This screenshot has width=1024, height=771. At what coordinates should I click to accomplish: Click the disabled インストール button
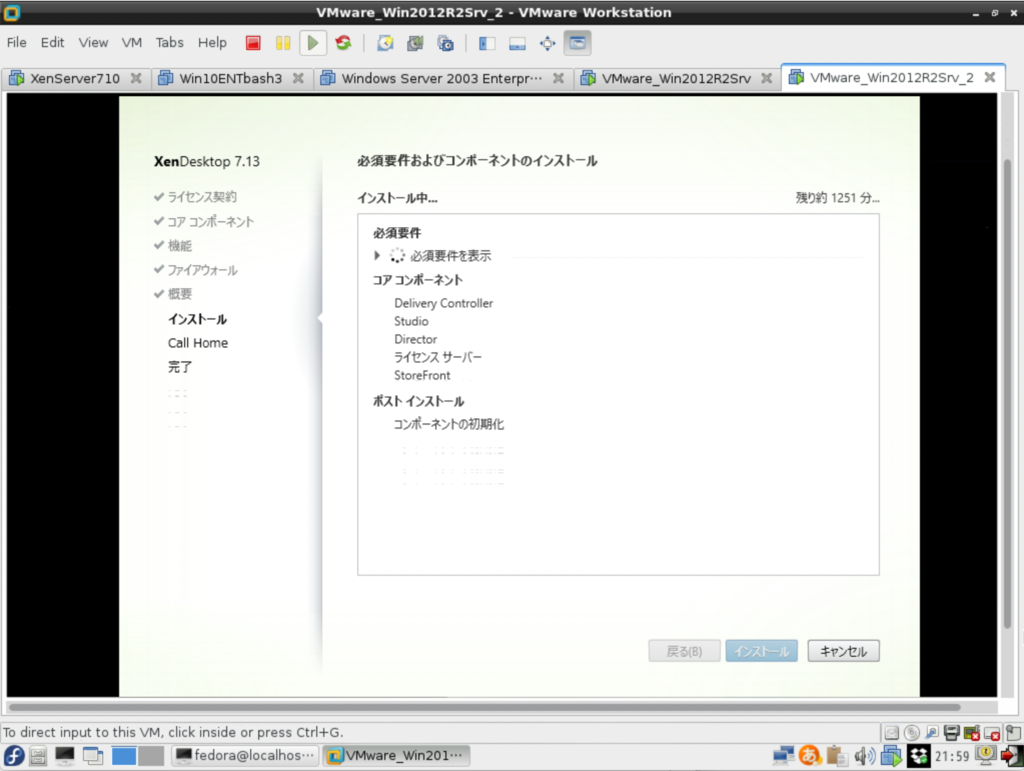point(761,651)
